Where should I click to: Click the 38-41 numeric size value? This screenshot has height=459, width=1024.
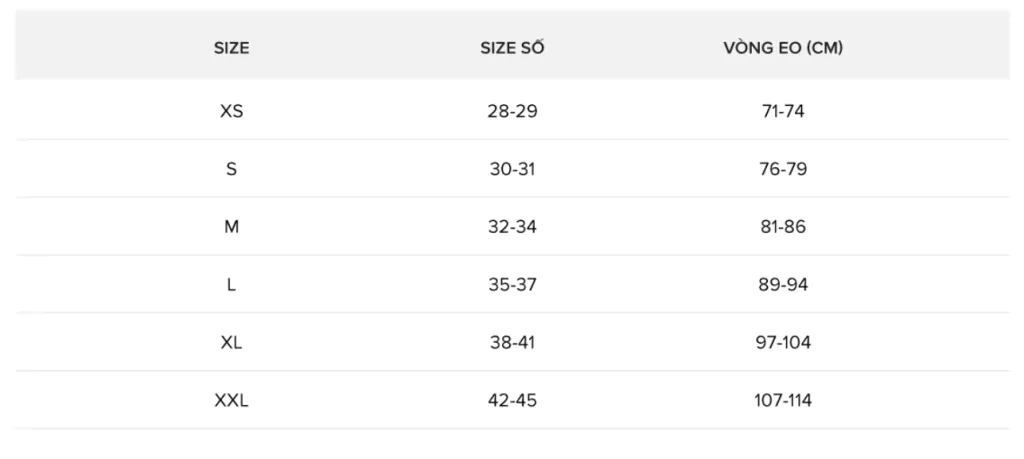pos(513,343)
